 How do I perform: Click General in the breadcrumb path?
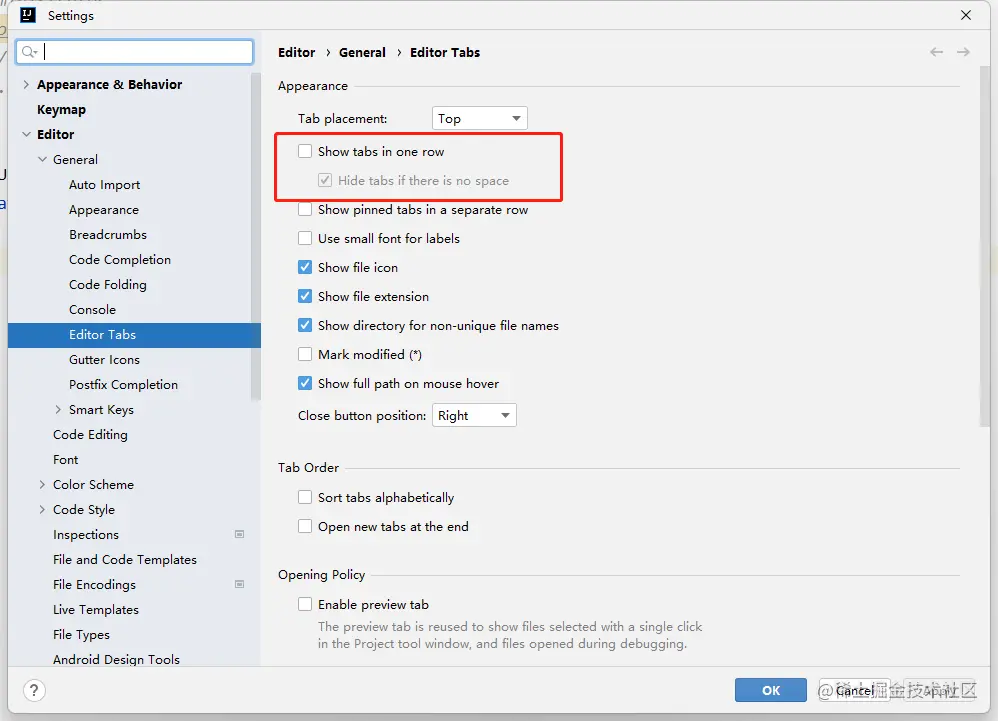pyautogui.click(x=362, y=52)
